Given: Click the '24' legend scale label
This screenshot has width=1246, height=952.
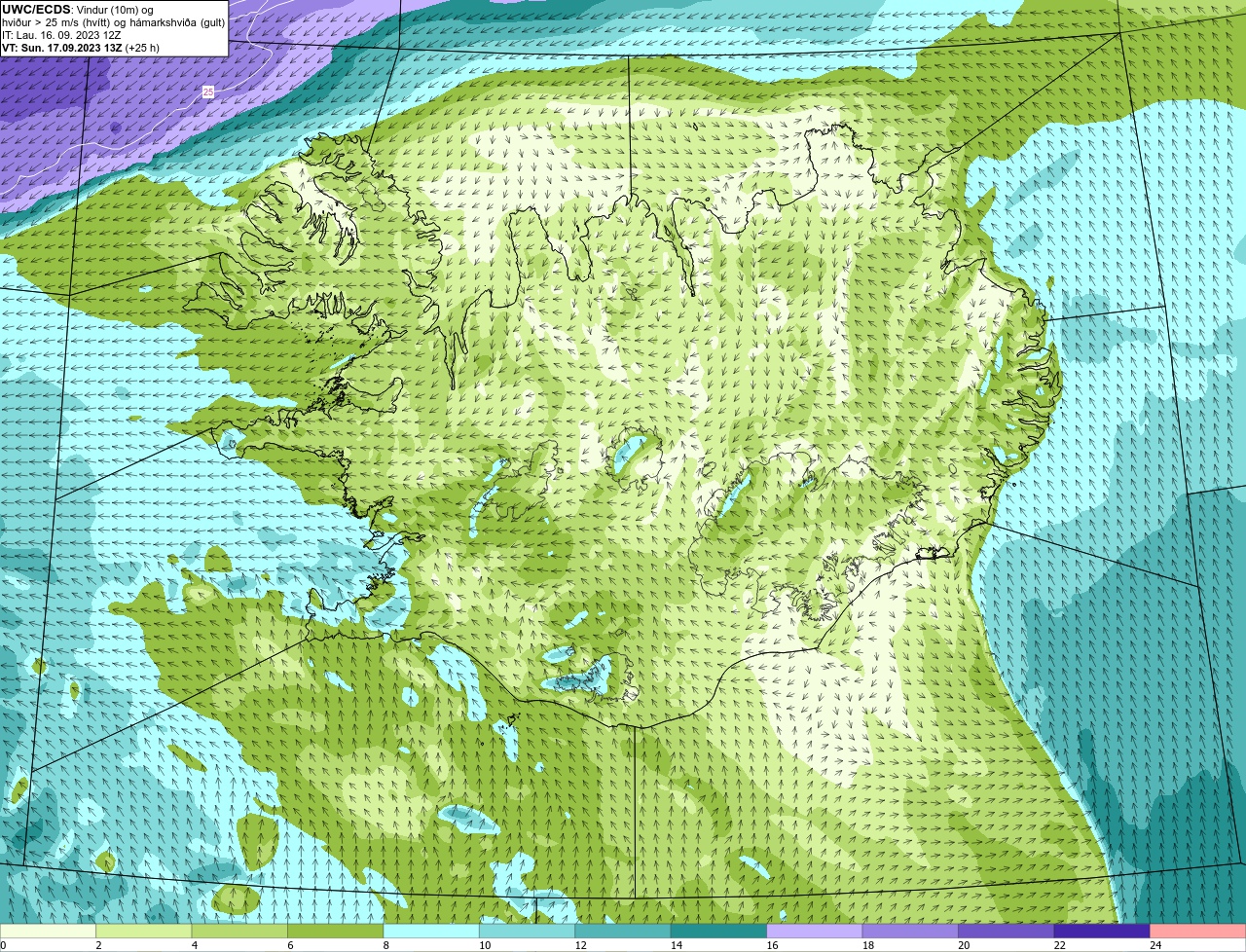Looking at the screenshot, I should tap(1155, 945).
